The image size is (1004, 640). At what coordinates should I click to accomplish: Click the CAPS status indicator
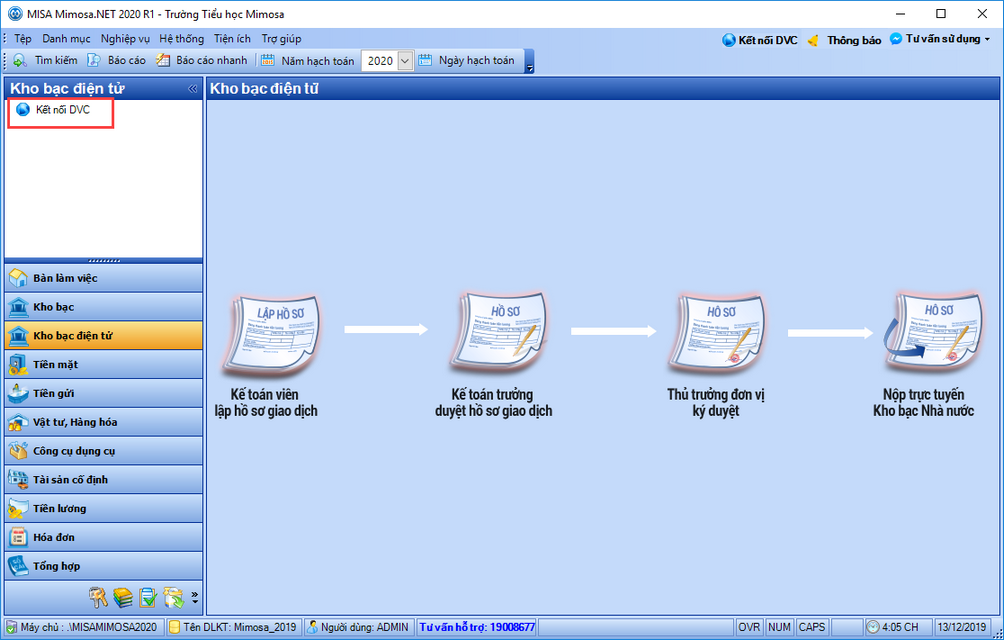[x=811, y=627]
